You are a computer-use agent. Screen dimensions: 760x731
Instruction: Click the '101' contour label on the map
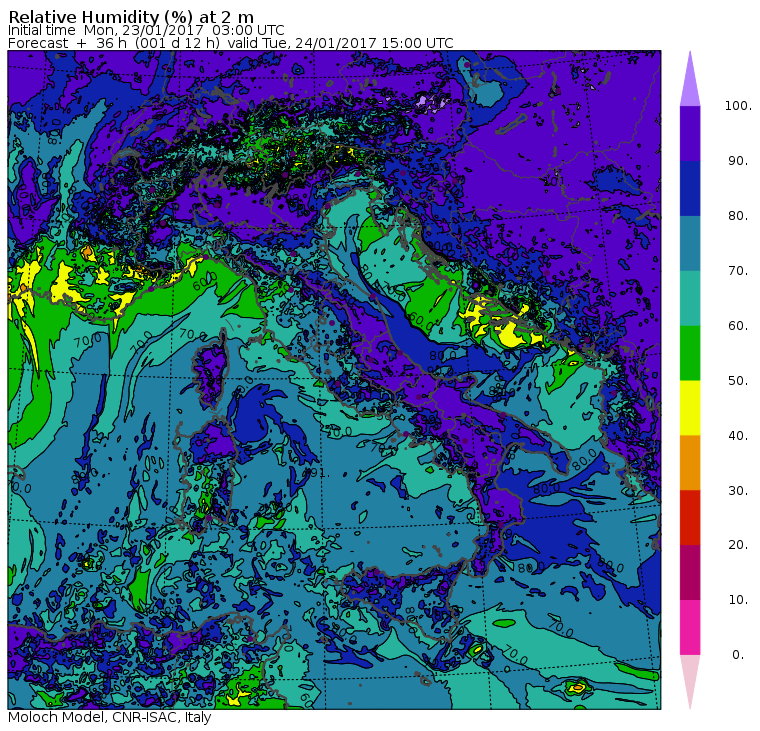[554, 181]
